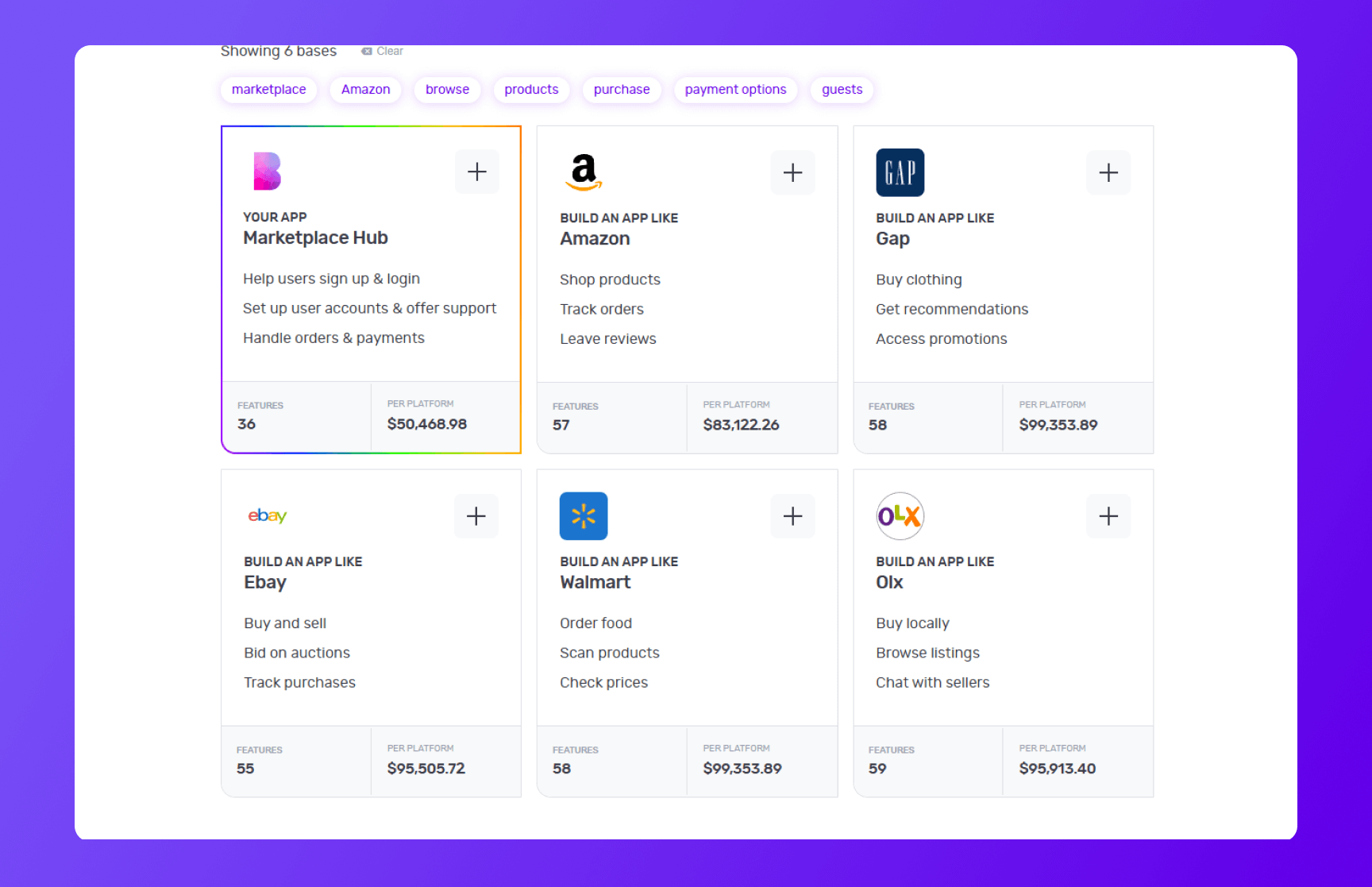Click the $99,353.89 price on Gap card
The height and width of the screenshot is (887, 1372).
pos(1058,425)
